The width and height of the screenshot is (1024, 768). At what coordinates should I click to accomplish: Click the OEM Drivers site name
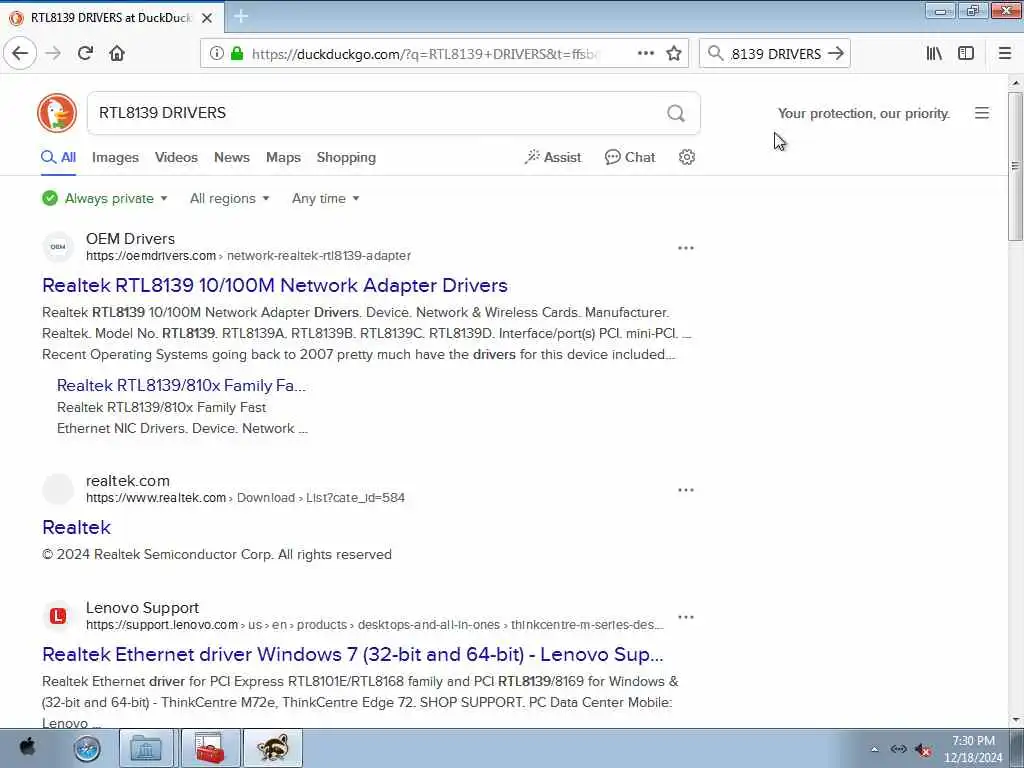pos(131,238)
